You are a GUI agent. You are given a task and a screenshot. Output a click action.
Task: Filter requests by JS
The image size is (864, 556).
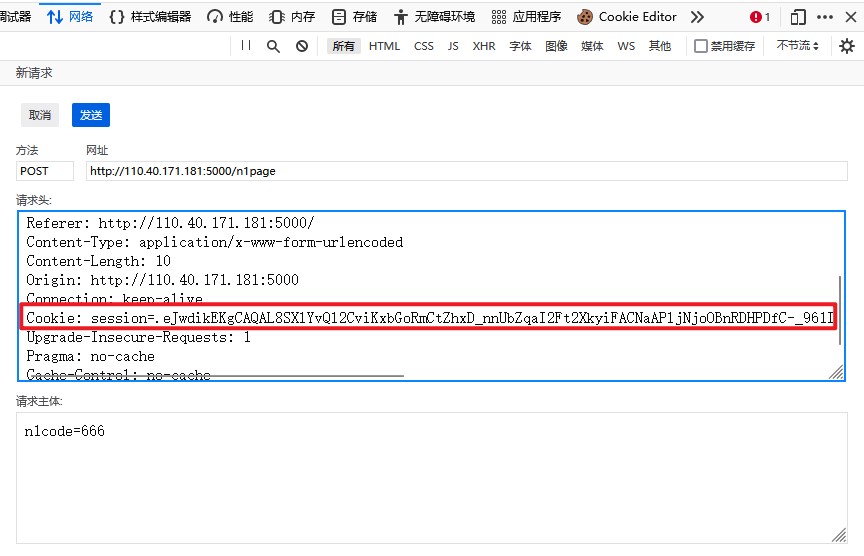coord(453,46)
